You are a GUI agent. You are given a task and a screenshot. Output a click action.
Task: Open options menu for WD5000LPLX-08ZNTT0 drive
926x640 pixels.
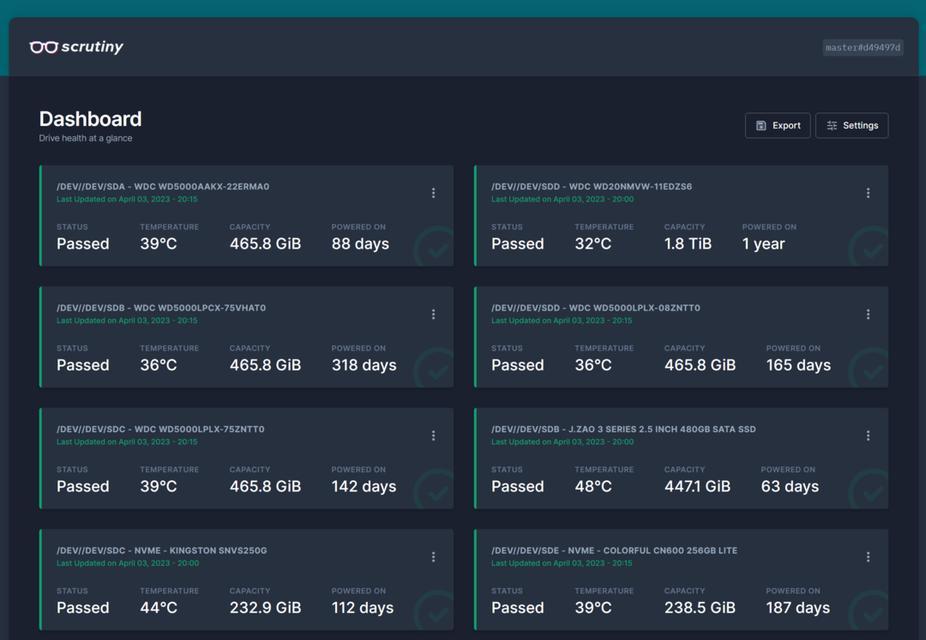click(x=868, y=314)
